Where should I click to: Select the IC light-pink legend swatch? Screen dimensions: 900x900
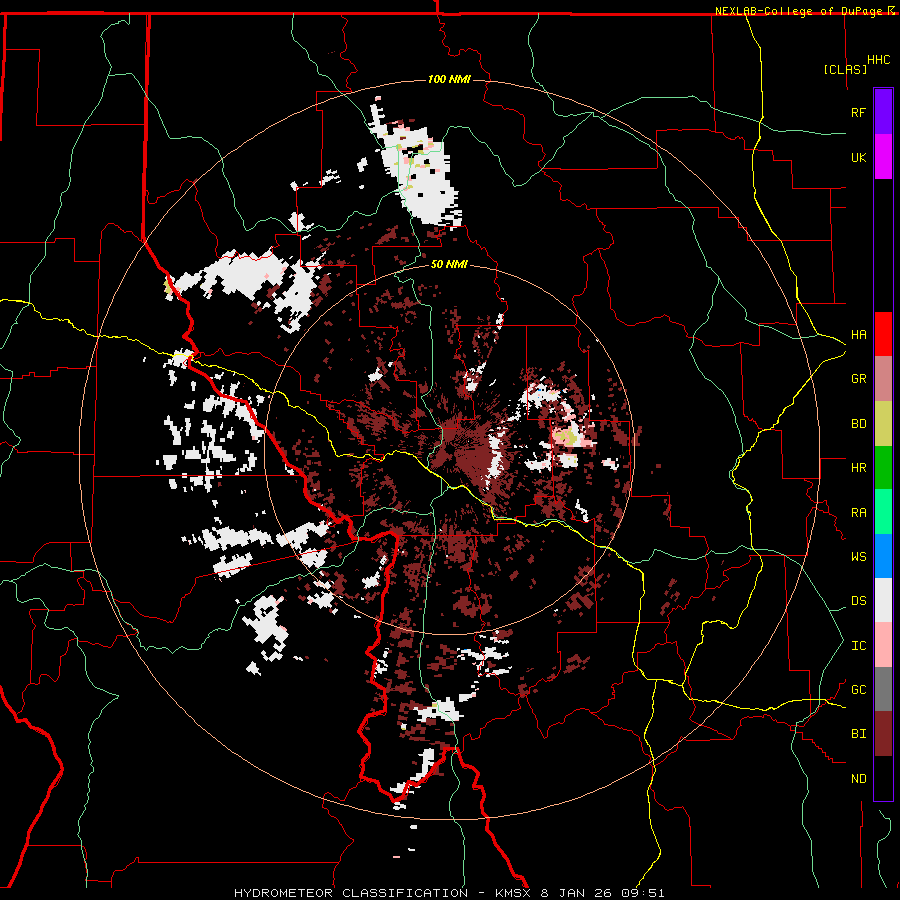click(x=883, y=645)
